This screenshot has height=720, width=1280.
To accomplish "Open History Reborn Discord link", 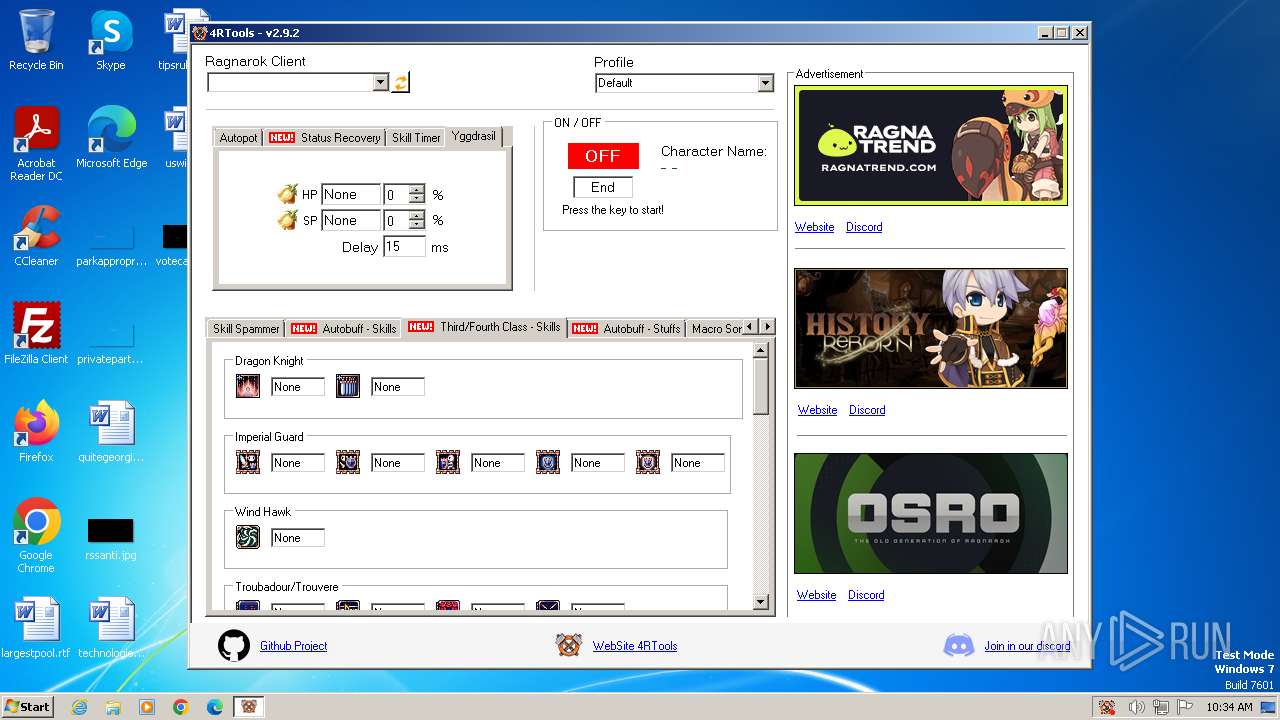I will (867, 410).
